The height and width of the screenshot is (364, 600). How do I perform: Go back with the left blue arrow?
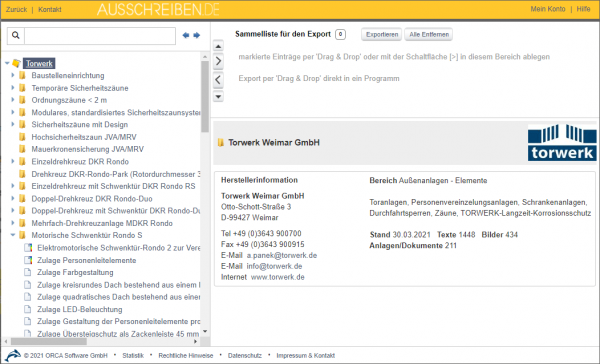(186, 35)
